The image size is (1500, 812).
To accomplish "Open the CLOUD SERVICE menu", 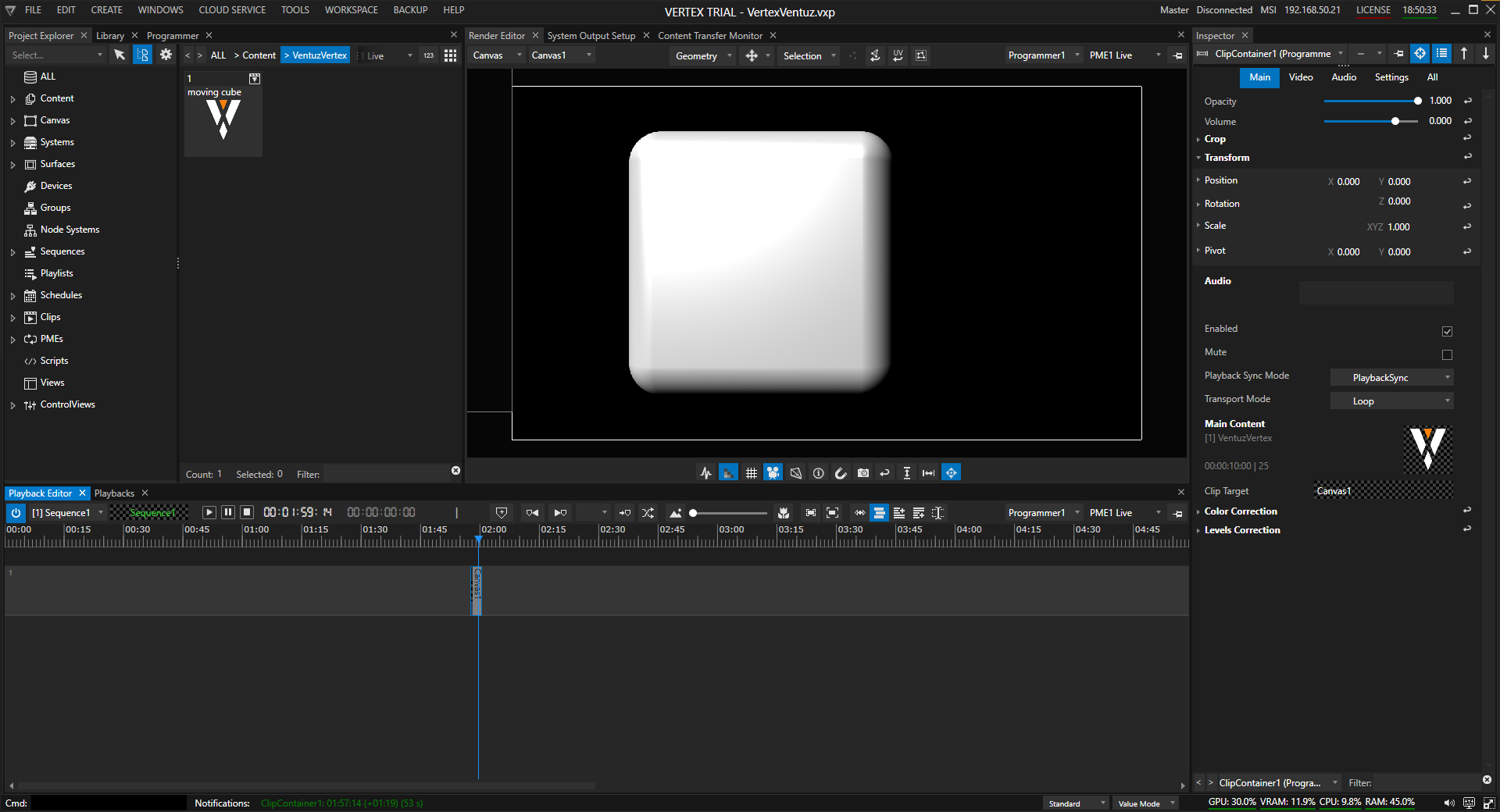I will tap(232, 10).
